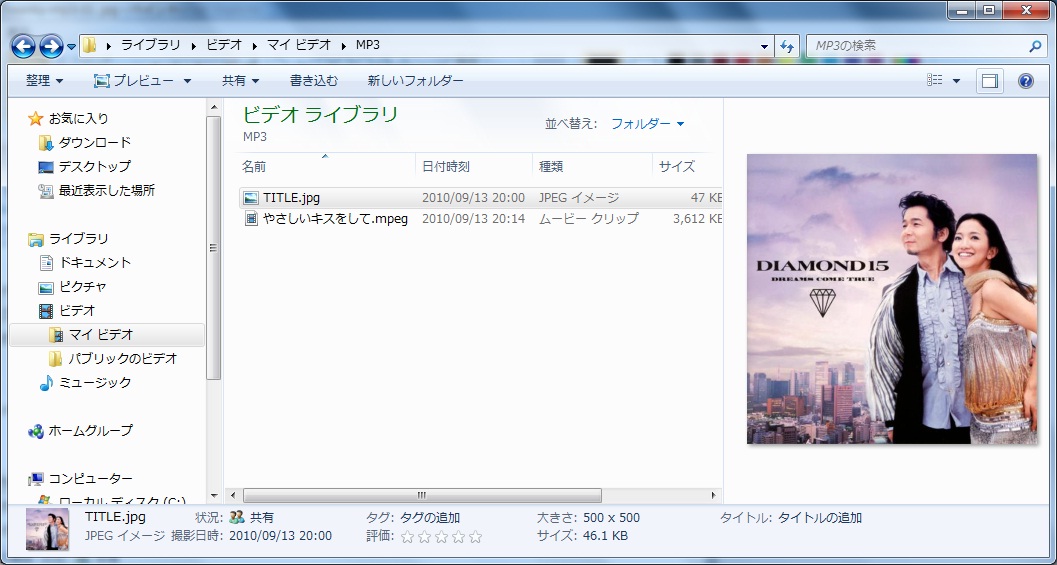The width and height of the screenshot is (1057, 565).
Task: Click MP3 in the address path
Action: click(x=367, y=45)
